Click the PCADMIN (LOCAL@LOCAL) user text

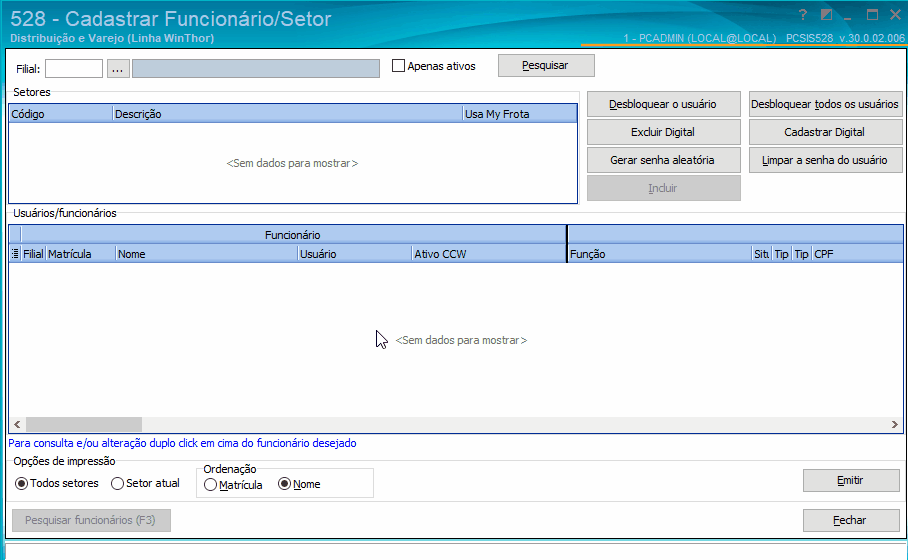tap(700, 38)
